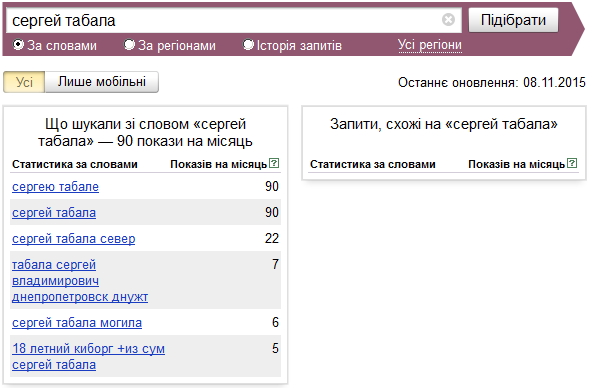This screenshot has height=388, width=592.
Task: Open help icon next to left 'Показів на місяць'
Action: 274,163
